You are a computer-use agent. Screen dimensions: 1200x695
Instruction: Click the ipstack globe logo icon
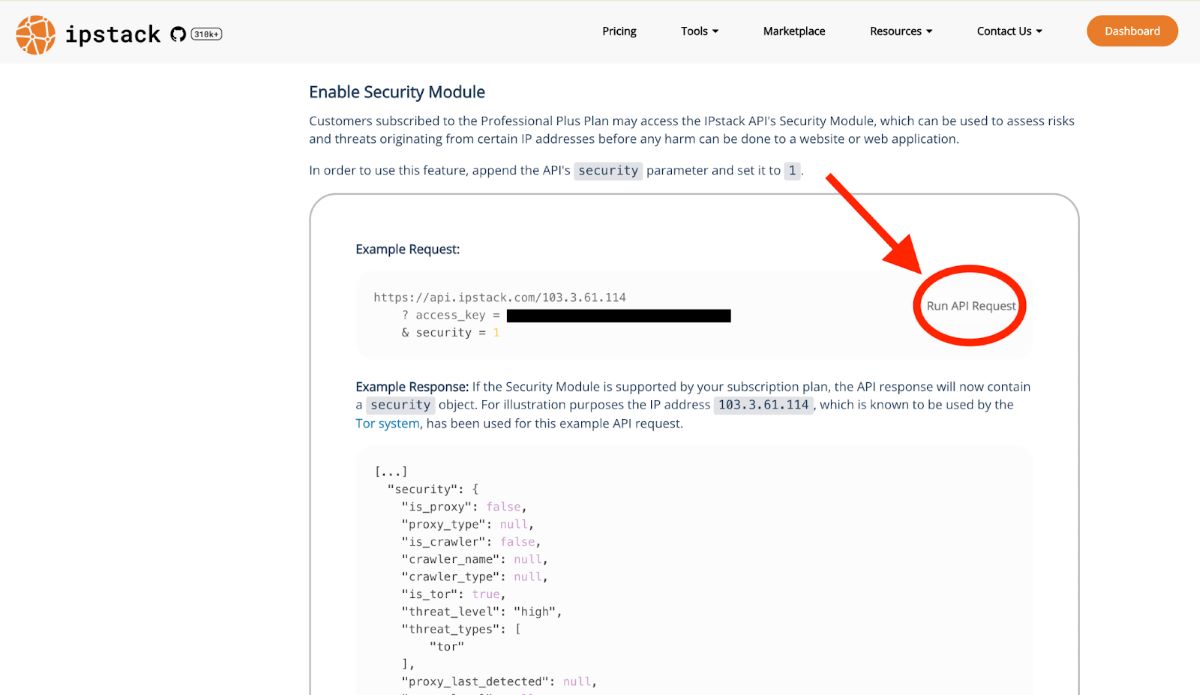(x=36, y=34)
